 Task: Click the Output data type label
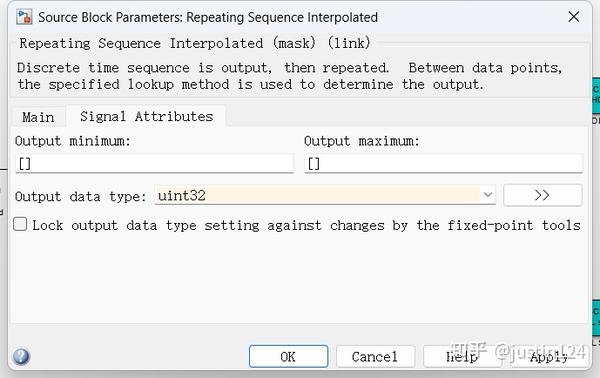click(81, 197)
